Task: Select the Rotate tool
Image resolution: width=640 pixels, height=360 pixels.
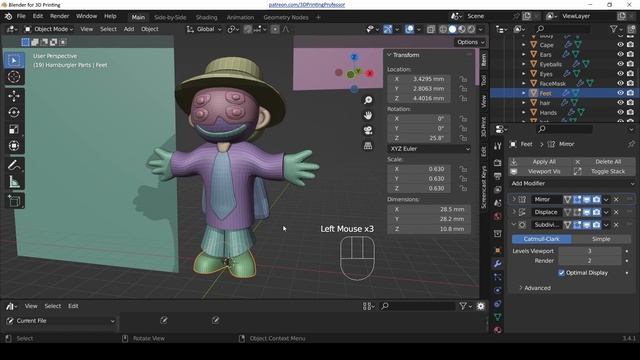Action: coord(14,112)
